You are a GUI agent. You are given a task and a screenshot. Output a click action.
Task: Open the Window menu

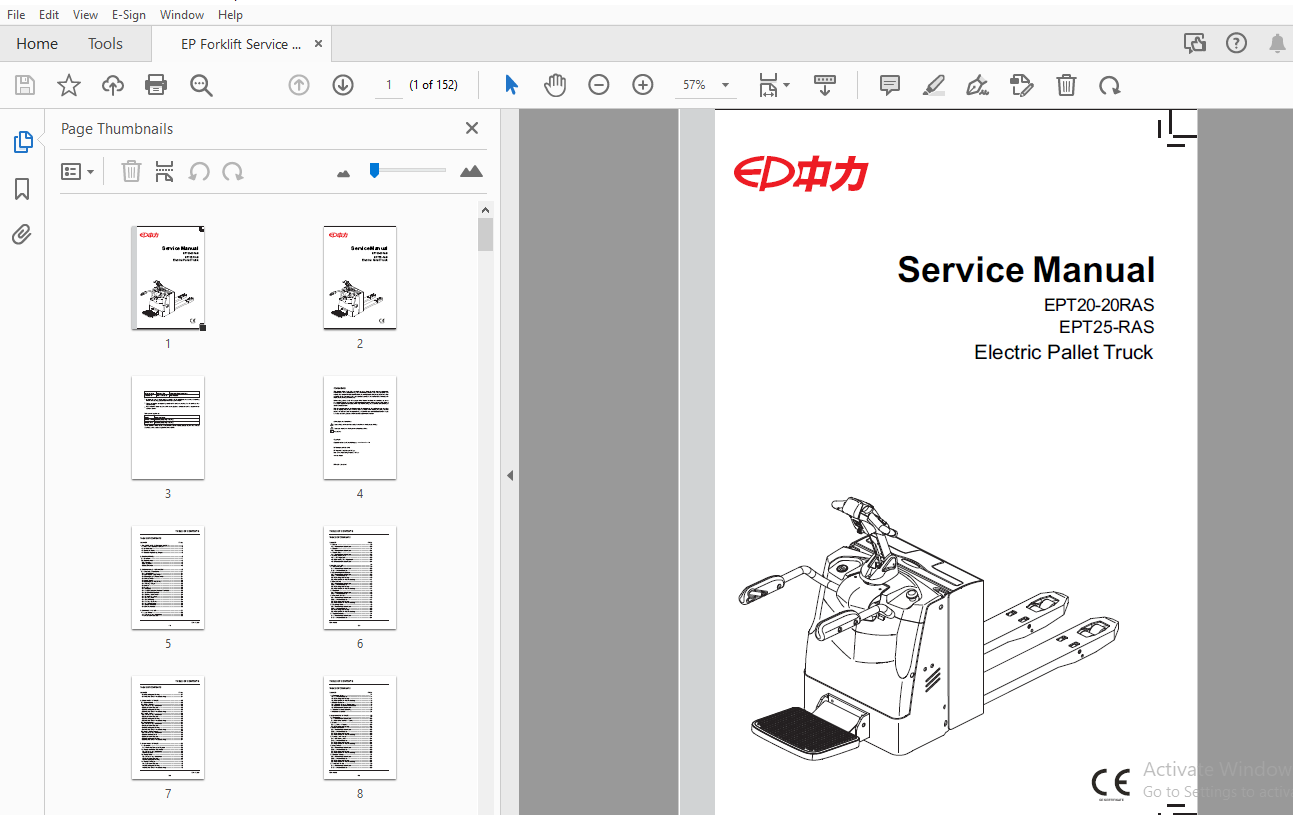click(x=182, y=15)
